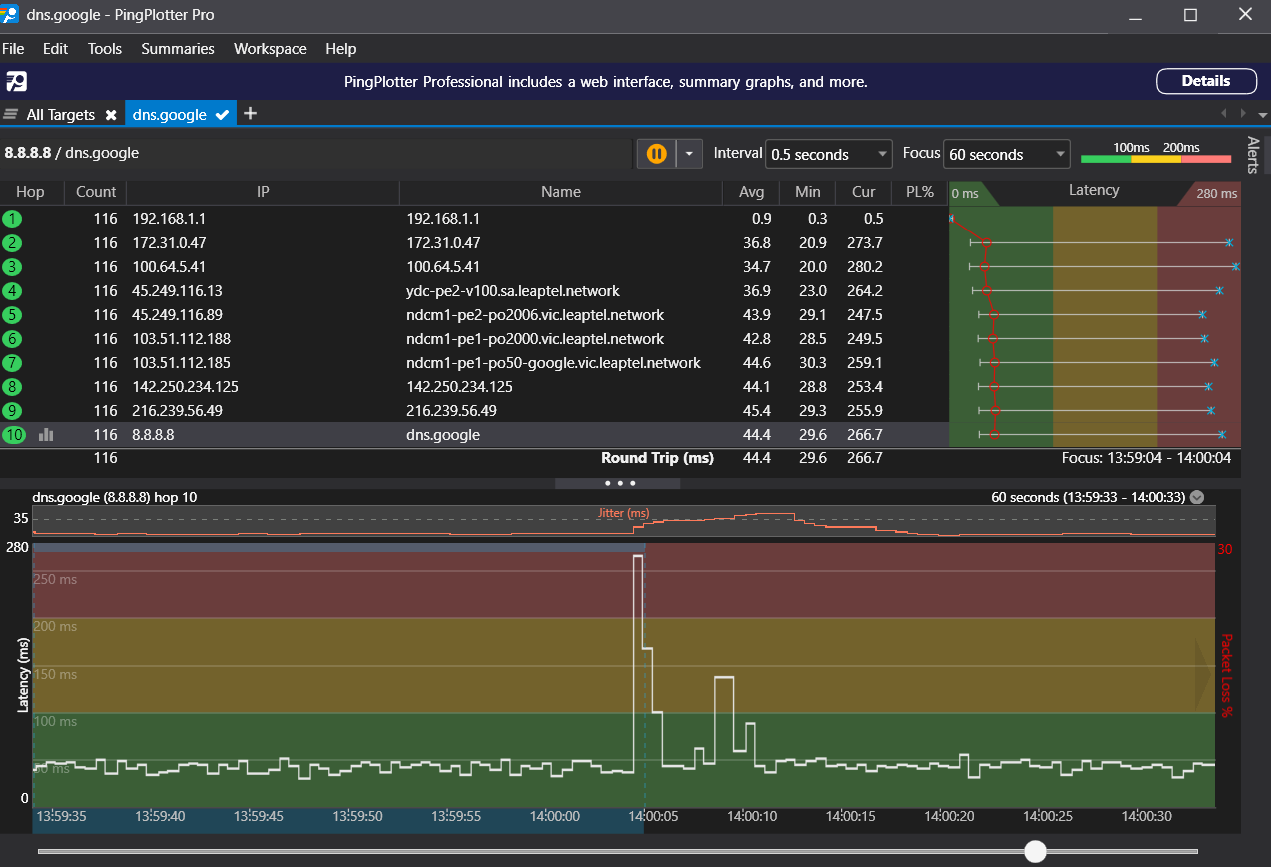
Task: Click the PingPlotter logo in banner
Action: coord(16,82)
